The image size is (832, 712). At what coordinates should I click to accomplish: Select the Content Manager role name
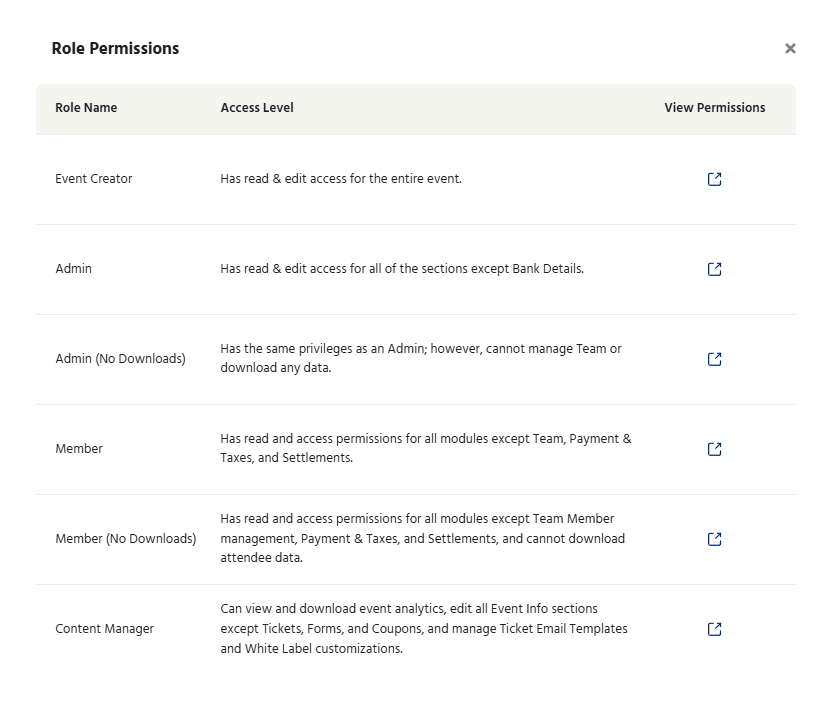pyautogui.click(x=105, y=629)
